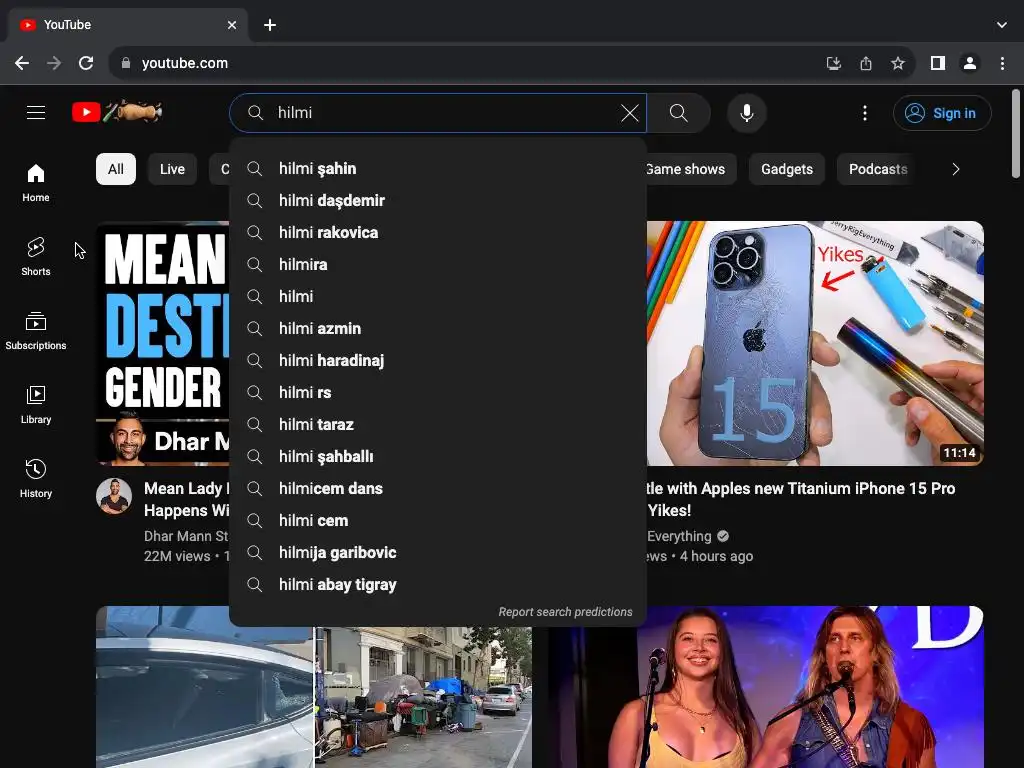Viewport: 1024px width, 768px height.
Task: Click the site lock icon
Action: [126, 63]
